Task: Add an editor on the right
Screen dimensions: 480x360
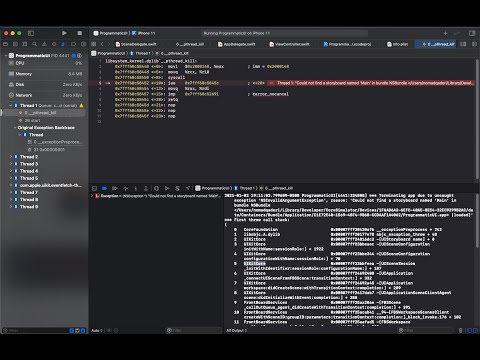Action: tap(474, 44)
